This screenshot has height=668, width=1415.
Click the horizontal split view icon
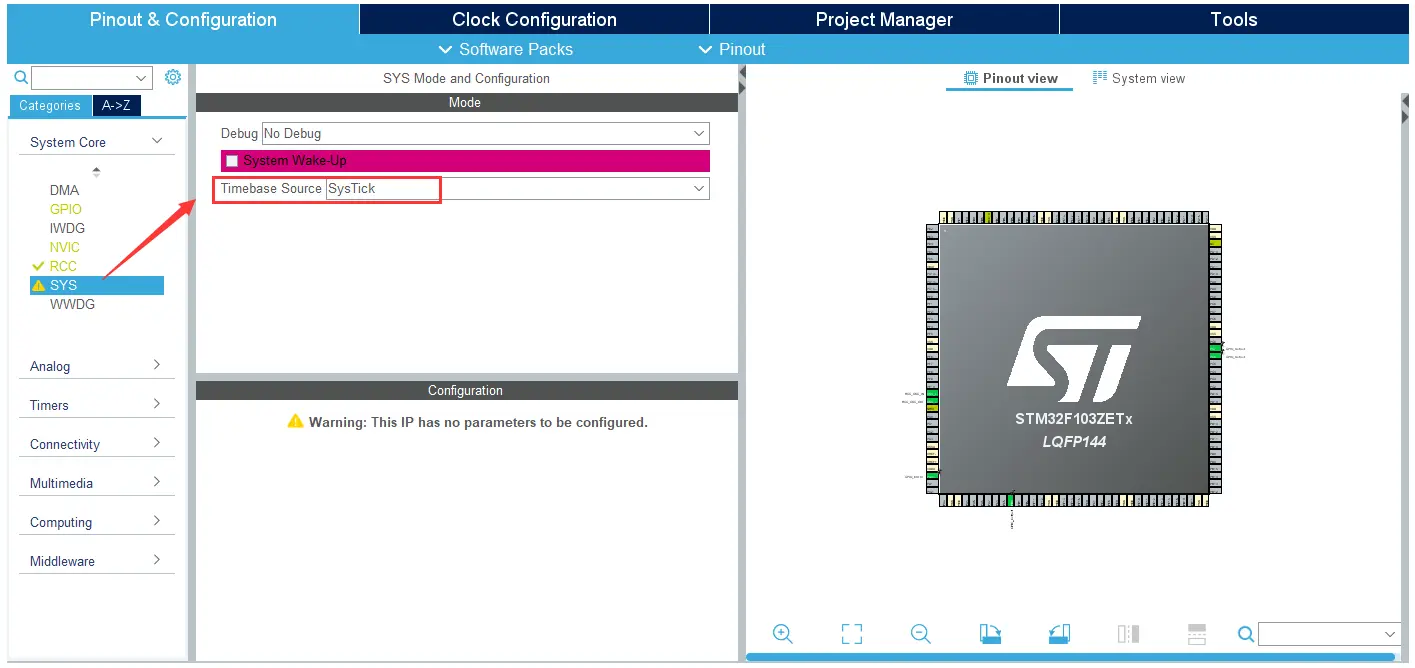point(1197,634)
